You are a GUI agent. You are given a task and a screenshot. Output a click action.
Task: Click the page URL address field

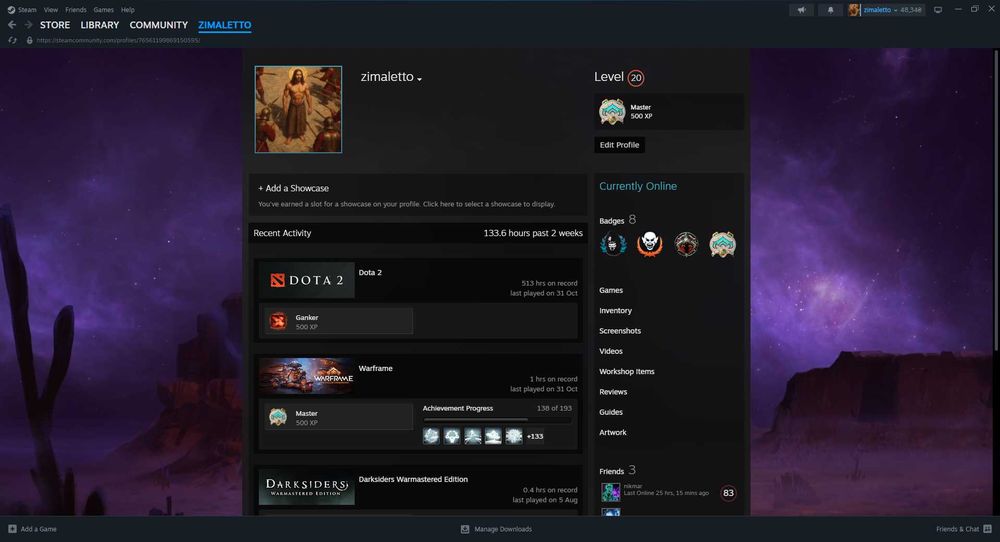click(119, 40)
